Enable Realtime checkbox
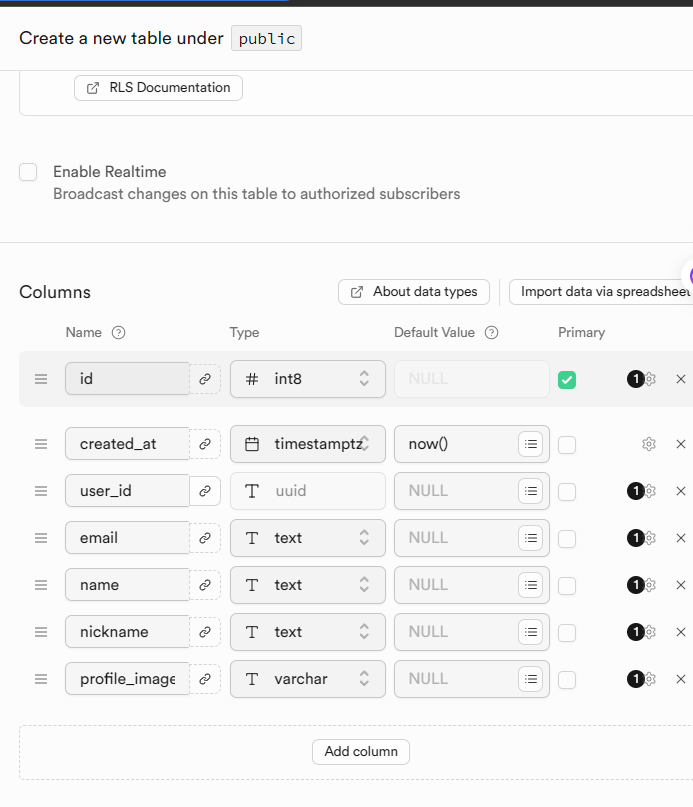693x807 pixels. click(28, 172)
